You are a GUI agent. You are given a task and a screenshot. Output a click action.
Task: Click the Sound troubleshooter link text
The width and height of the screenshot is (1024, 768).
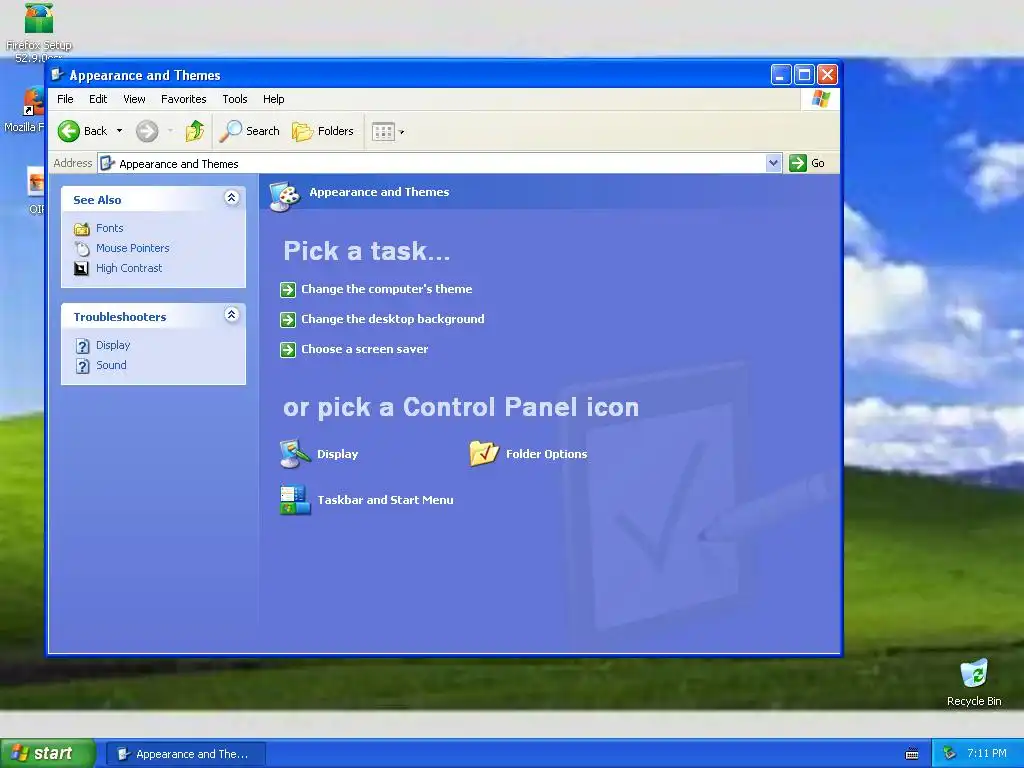[x=111, y=366]
